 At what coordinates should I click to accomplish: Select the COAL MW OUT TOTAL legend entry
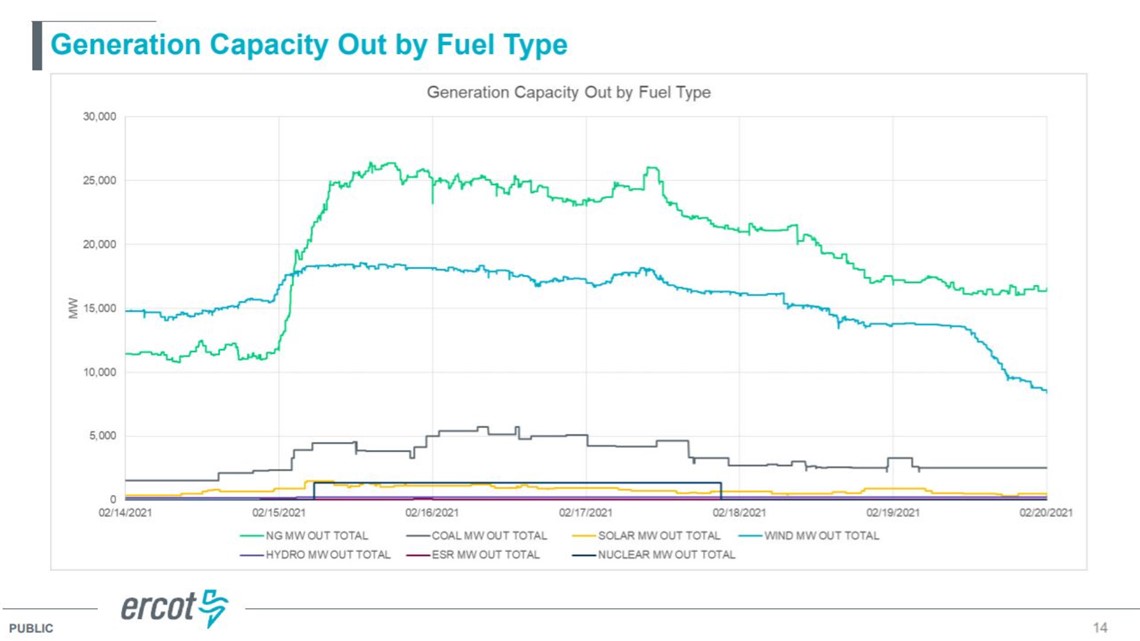click(x=477, y=536)
